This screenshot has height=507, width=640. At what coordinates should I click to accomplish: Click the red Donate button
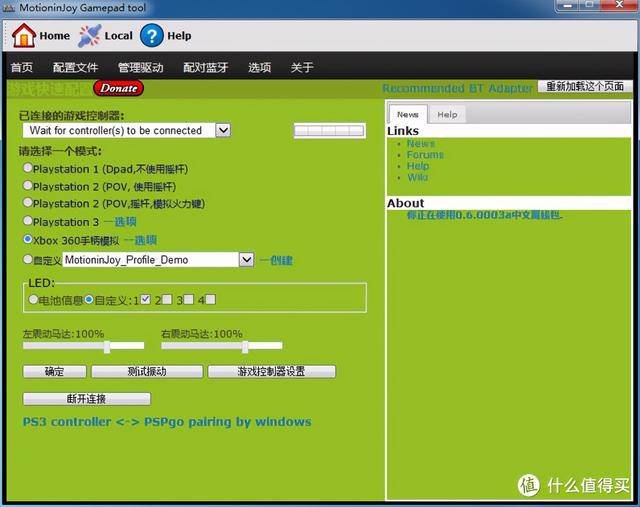[x=118, y=88]
